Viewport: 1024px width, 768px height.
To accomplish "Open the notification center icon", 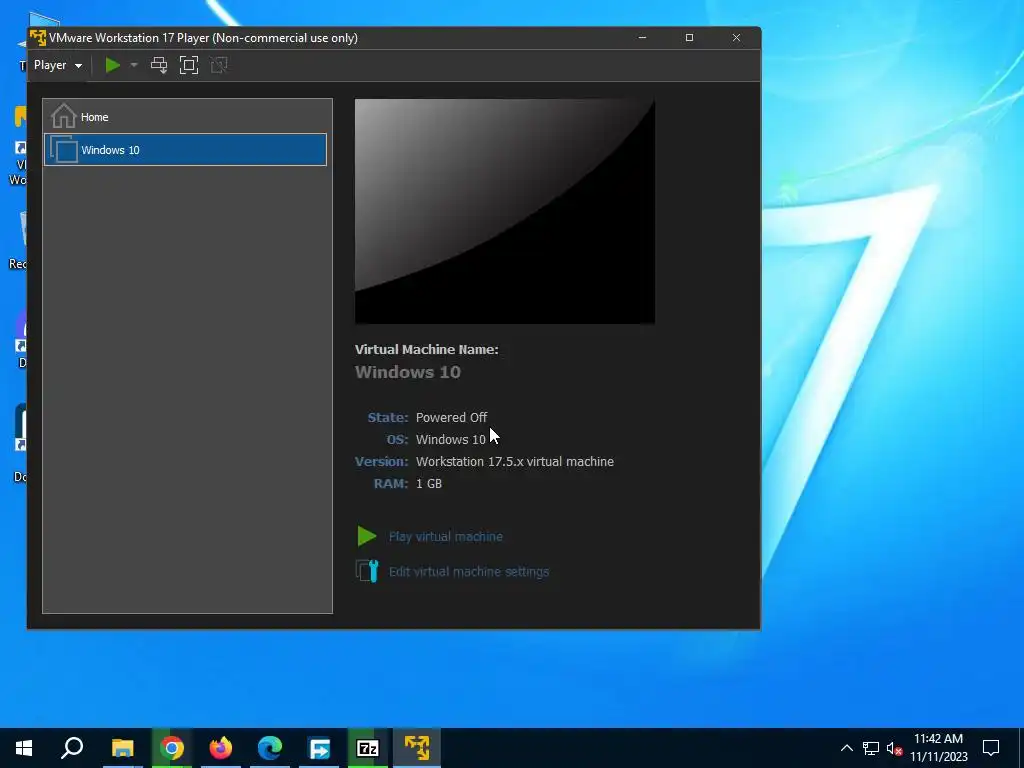I will click(x=991, y=748).
